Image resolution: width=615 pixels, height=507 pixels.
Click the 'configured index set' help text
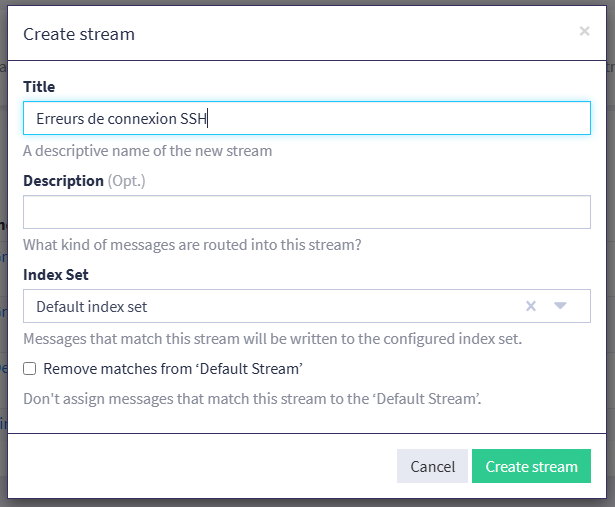272,338
